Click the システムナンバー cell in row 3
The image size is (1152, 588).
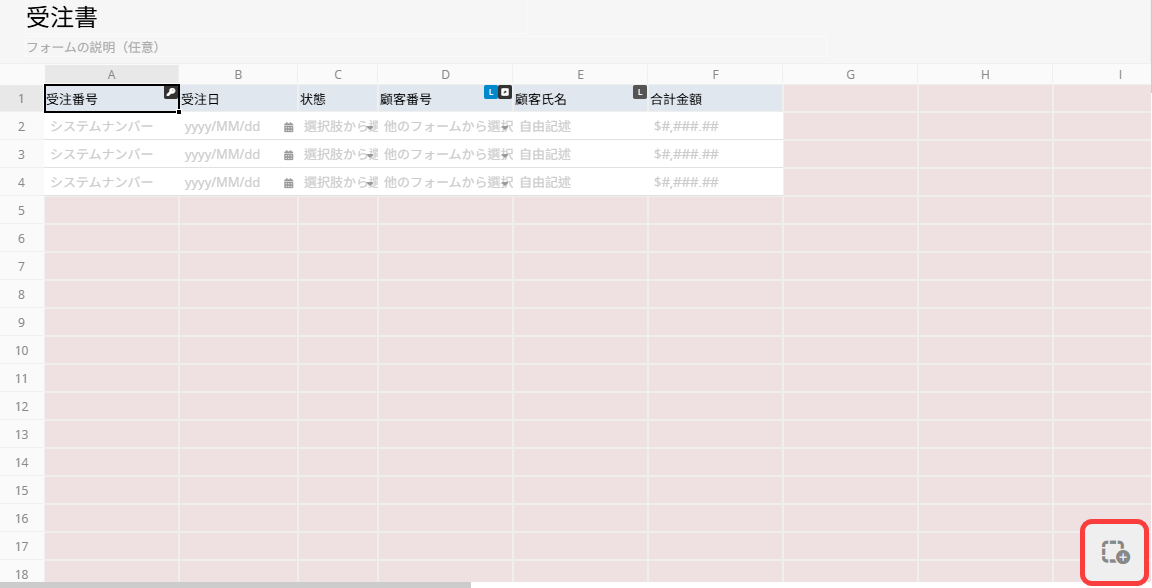coord(112,155)
